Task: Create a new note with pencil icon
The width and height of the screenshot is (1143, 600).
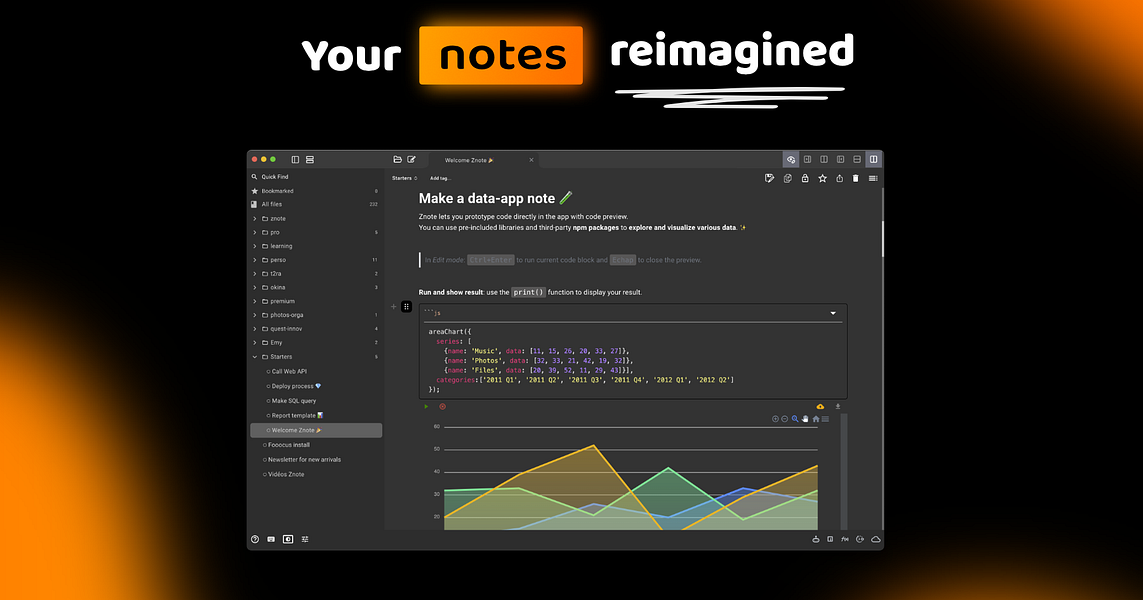Action: click(x=411, y=160)
